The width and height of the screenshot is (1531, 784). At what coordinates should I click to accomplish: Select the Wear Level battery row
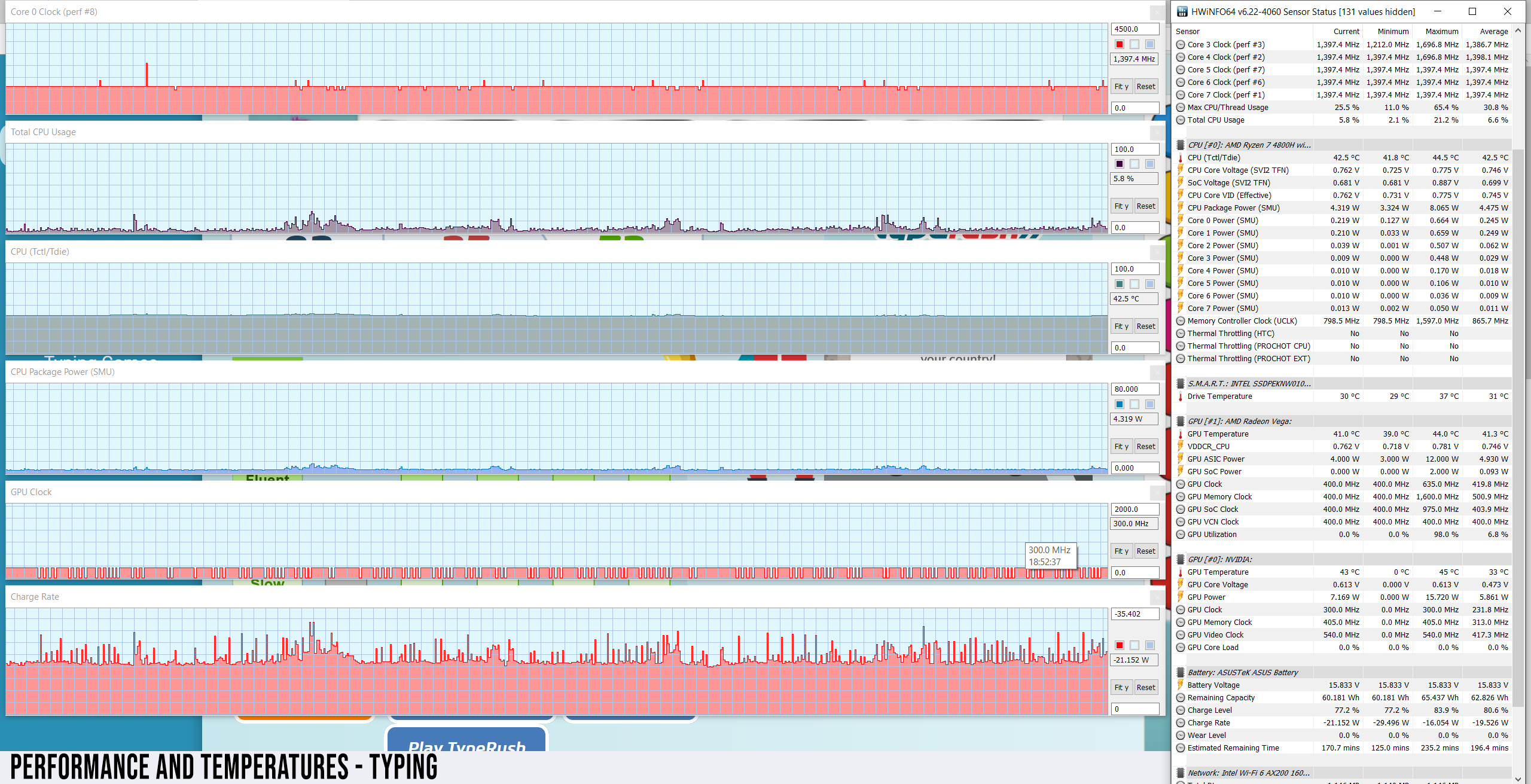point(1343,735)
